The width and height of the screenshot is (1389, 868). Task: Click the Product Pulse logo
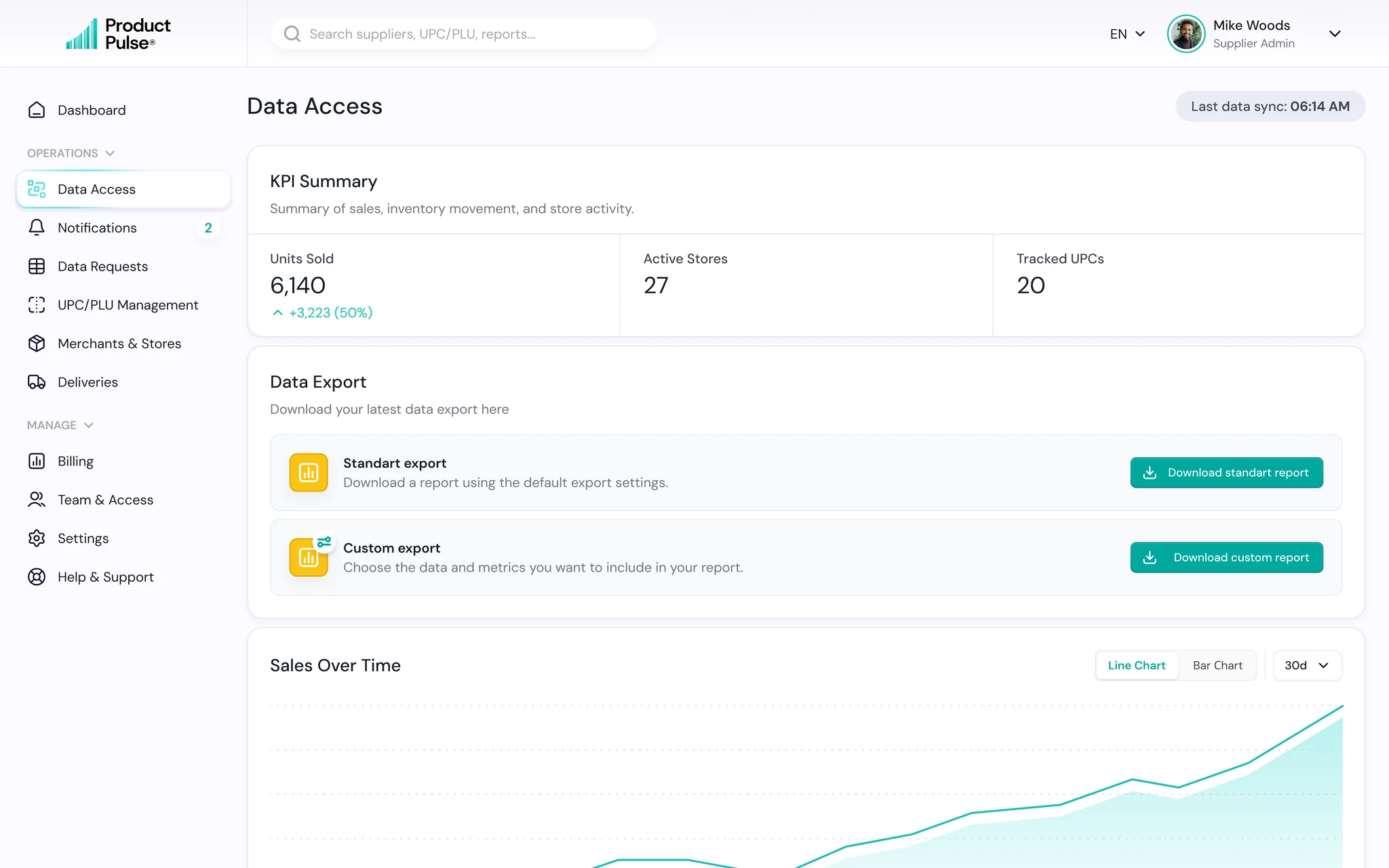(119, 34)
